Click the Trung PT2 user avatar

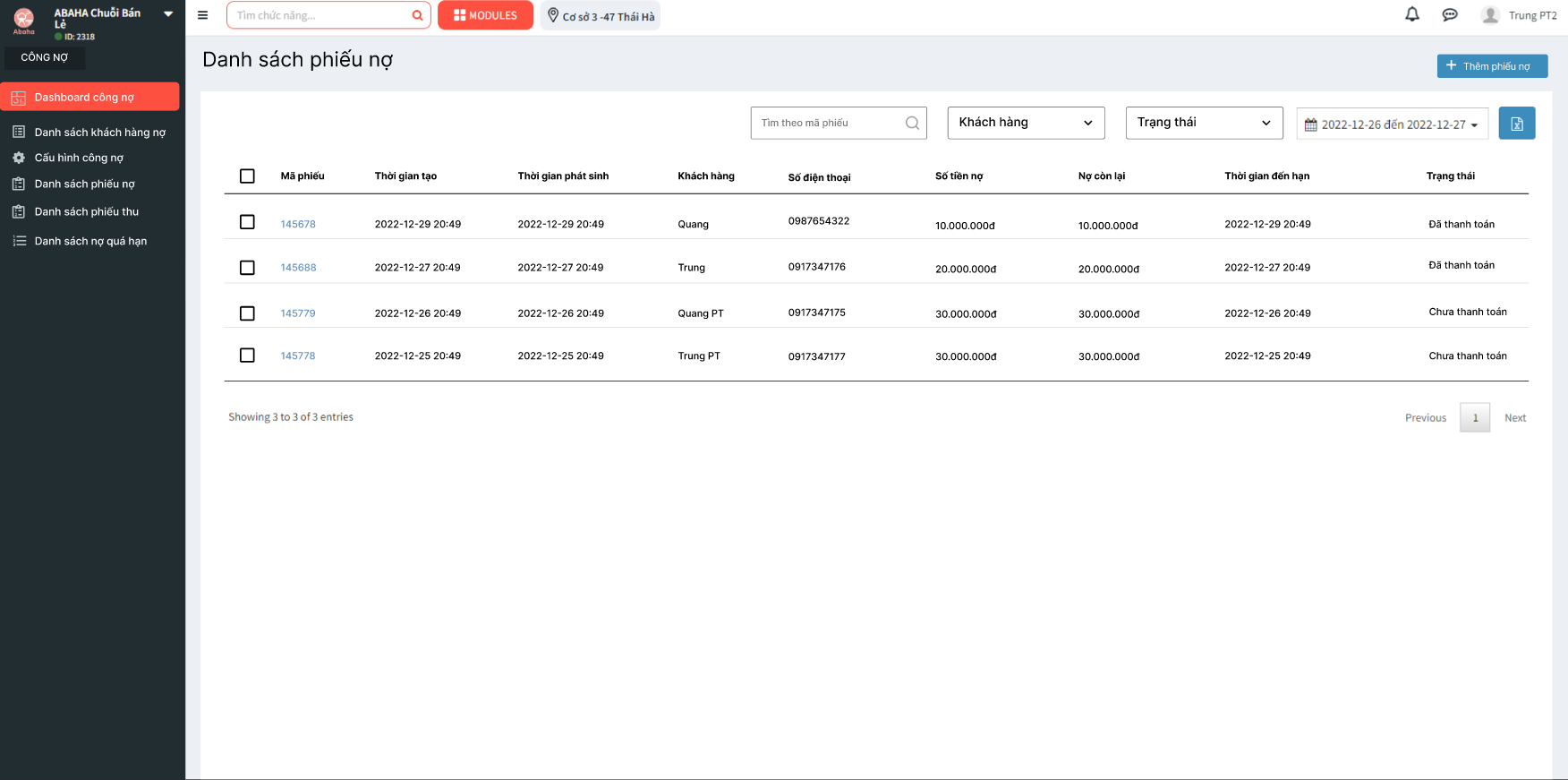[1490, 15]
